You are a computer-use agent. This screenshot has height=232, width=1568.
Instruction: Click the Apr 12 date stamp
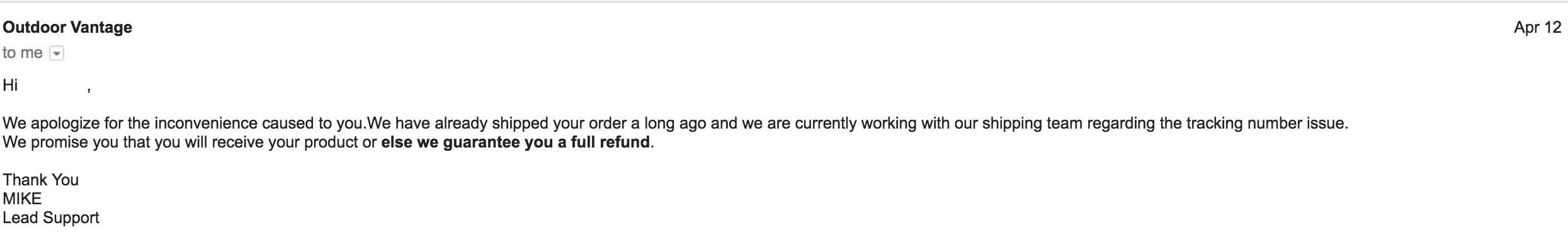(1538, 27)
